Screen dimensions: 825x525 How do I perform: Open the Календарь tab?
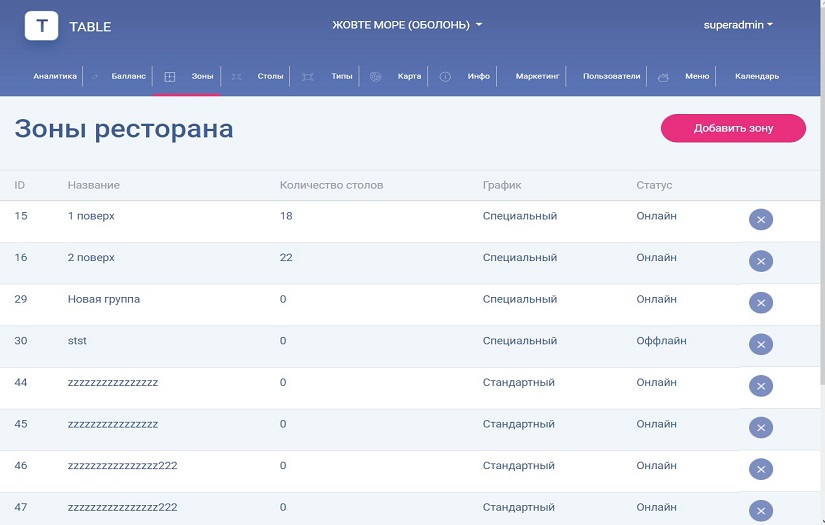(x=757, y=76)
